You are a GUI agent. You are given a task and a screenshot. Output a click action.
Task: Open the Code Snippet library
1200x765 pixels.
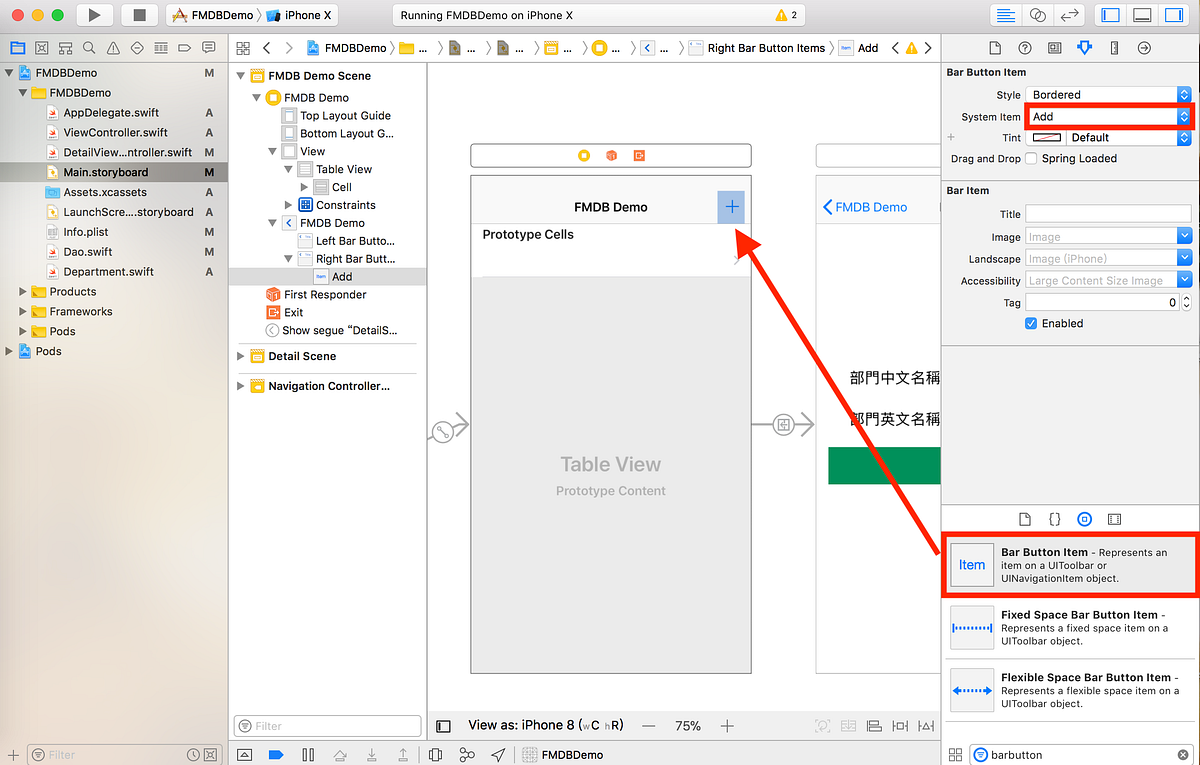(x=1054, y=519)
